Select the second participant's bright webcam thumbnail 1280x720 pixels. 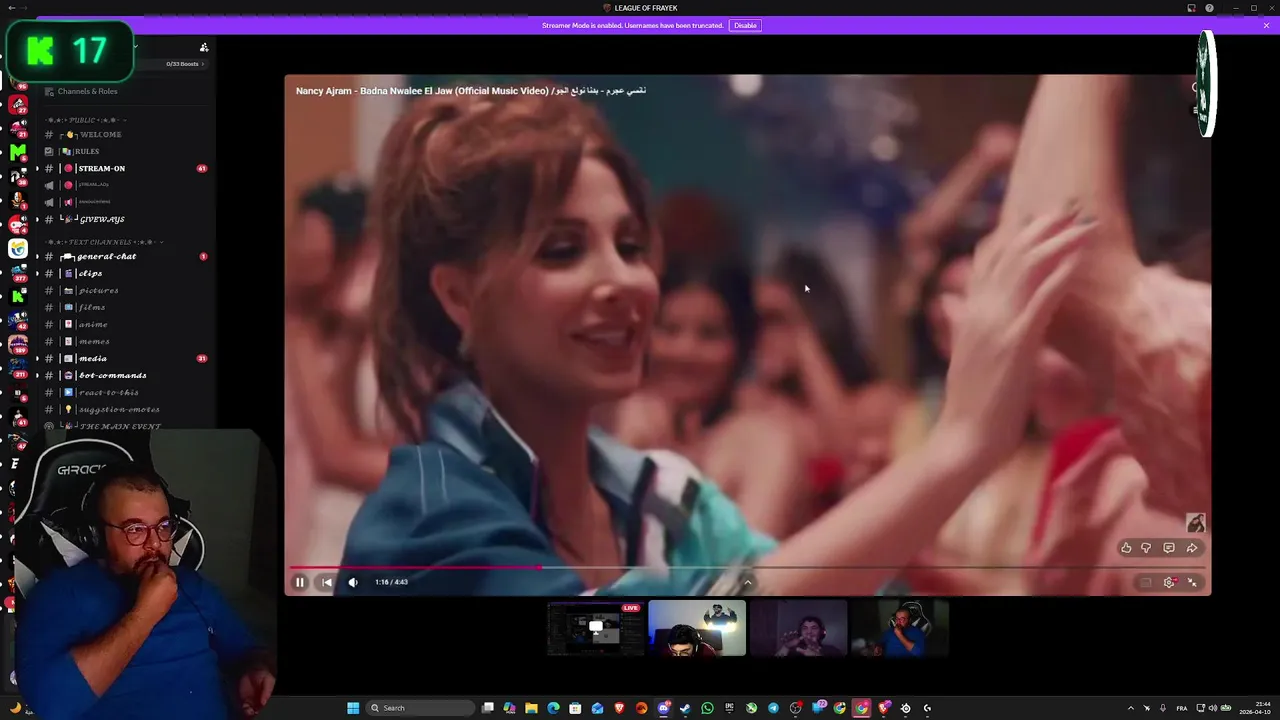click(697, 628)
